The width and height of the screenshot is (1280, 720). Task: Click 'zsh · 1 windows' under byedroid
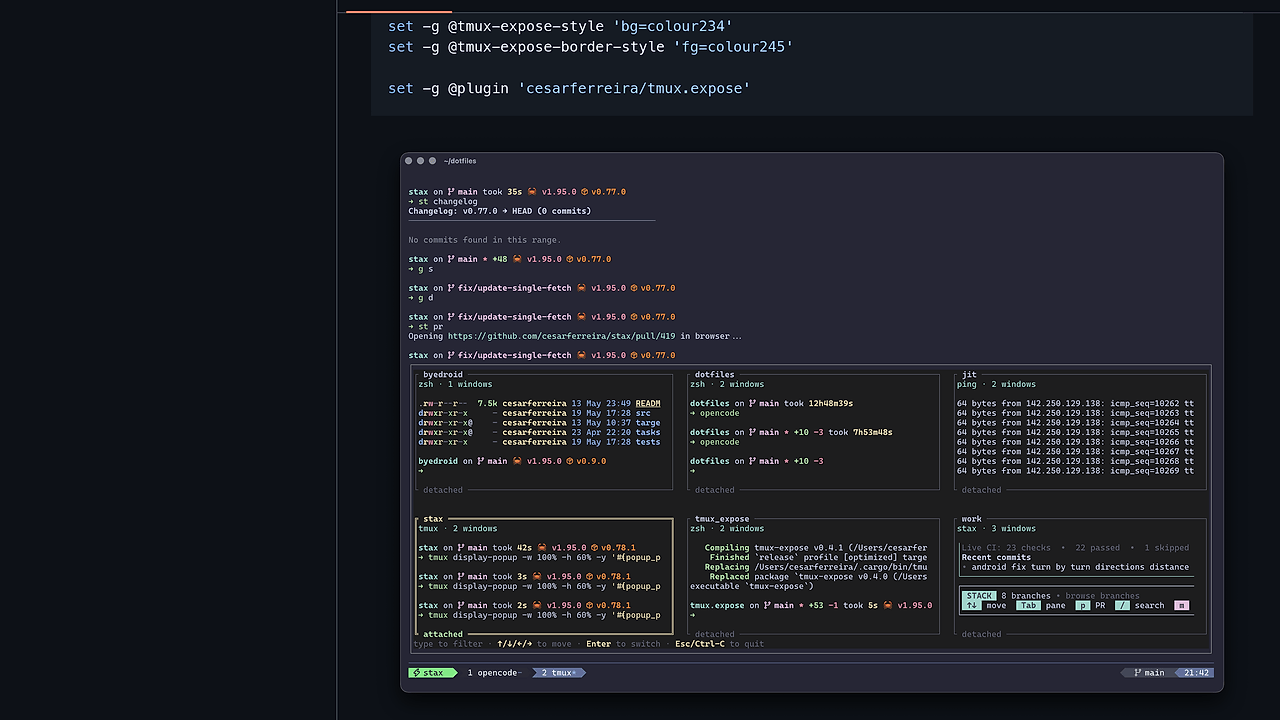(455, 384)
